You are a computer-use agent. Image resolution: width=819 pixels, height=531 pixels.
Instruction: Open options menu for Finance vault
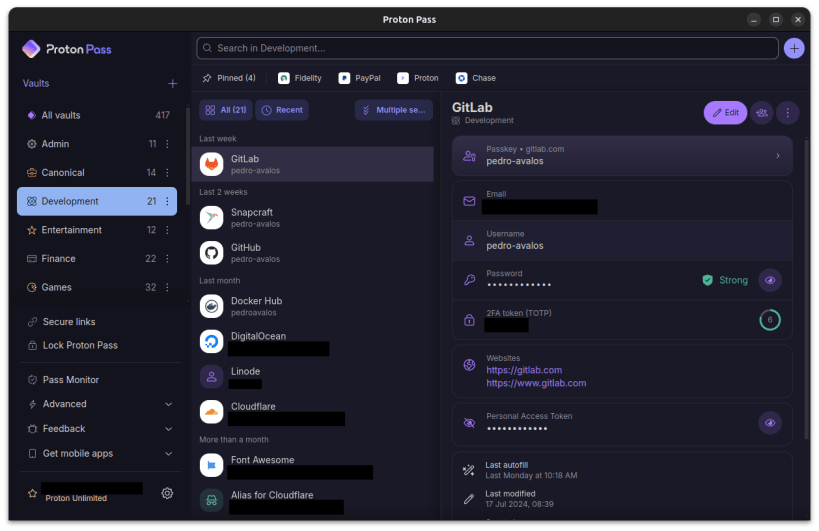pyautogui.click(x=167, y=258)
